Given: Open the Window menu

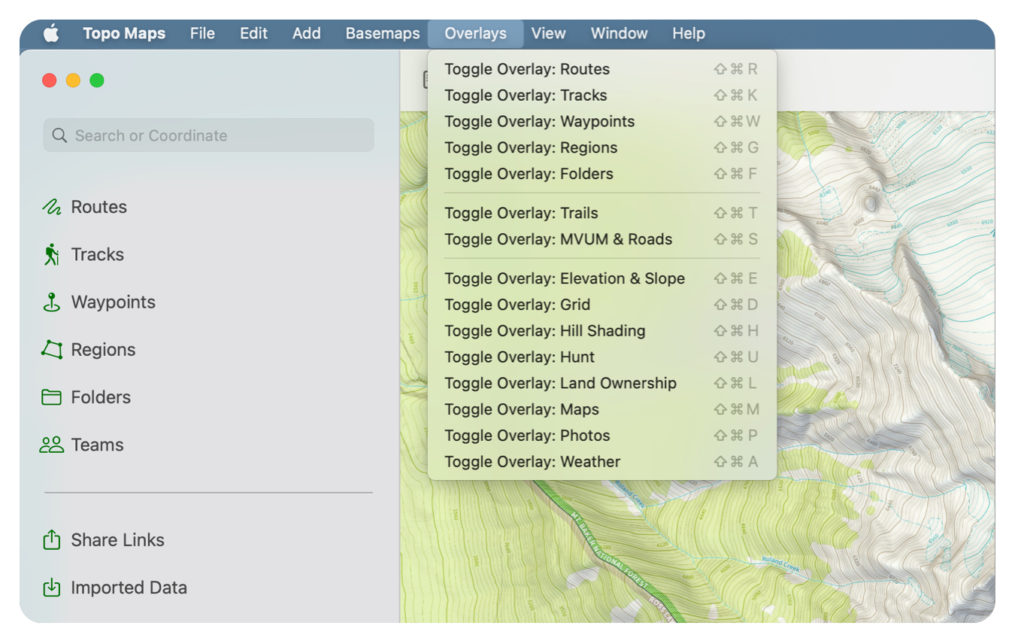Looking at the screenshot, I should 619,33.
